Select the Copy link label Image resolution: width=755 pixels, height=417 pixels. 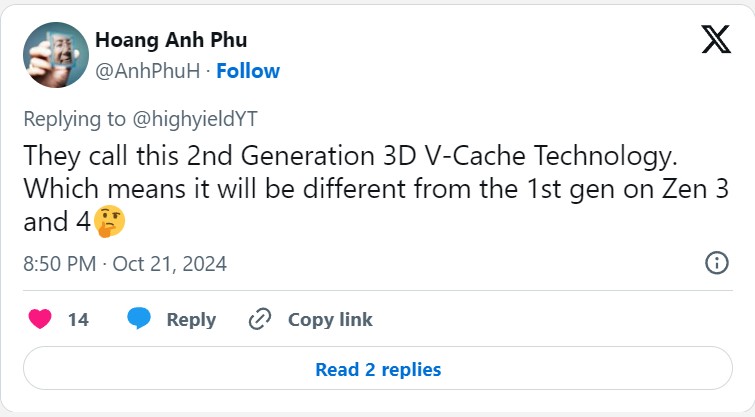[x=330, y=320]
